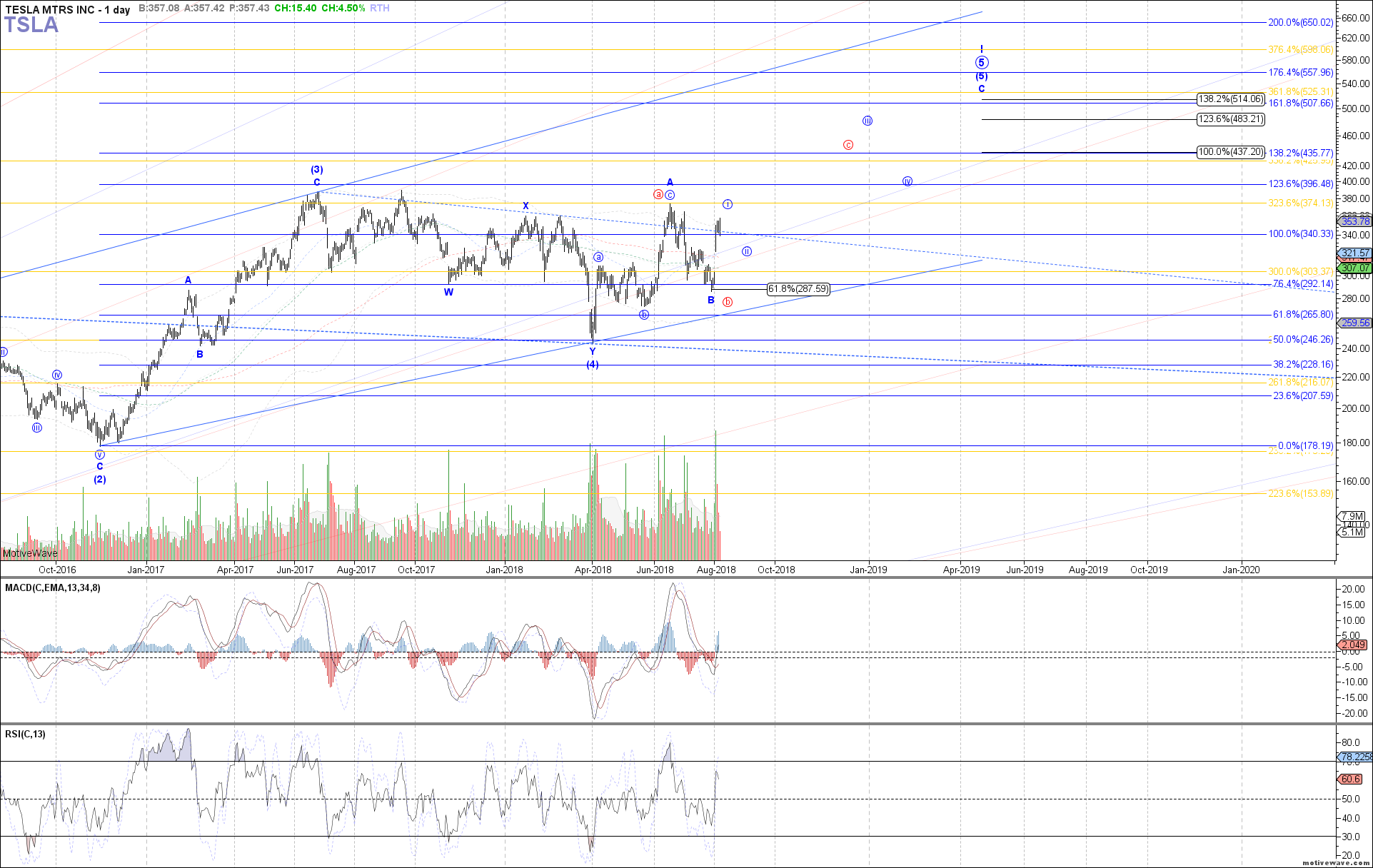Select the 161.8%(507.66) Fibonacci label

coord(1300,104)
